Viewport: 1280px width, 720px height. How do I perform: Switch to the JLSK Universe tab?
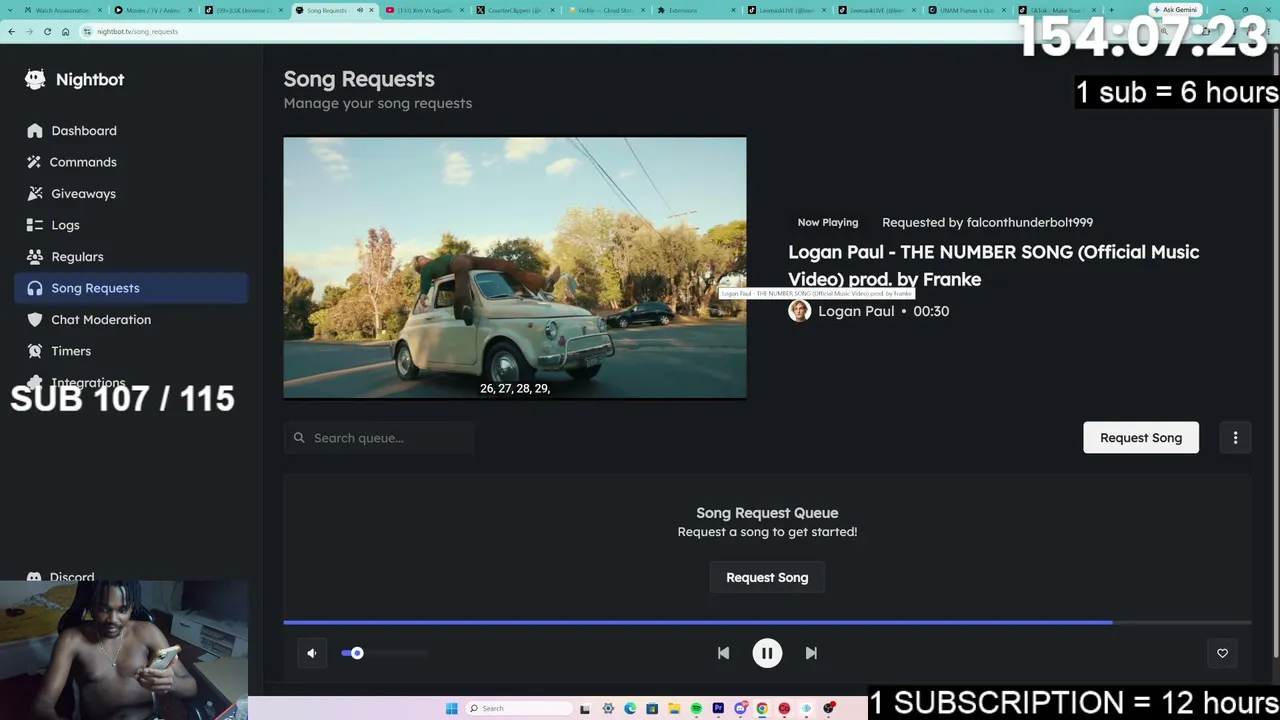242,10
